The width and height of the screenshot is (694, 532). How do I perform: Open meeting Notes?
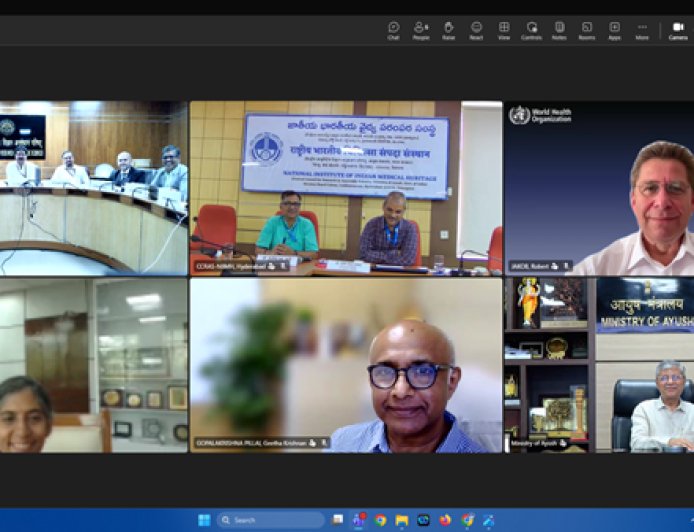pos(559,31)
